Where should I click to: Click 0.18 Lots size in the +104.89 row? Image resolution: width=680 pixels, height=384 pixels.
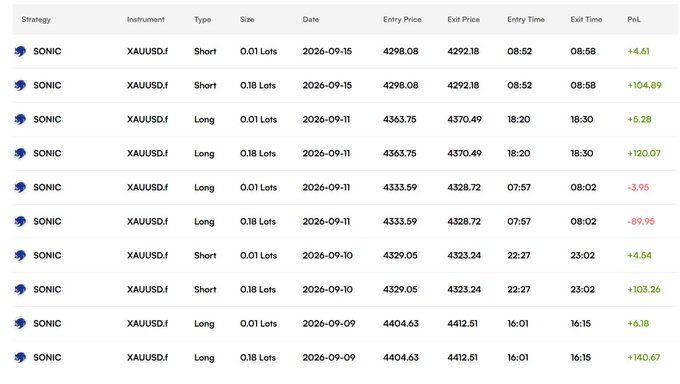(258, 85)
